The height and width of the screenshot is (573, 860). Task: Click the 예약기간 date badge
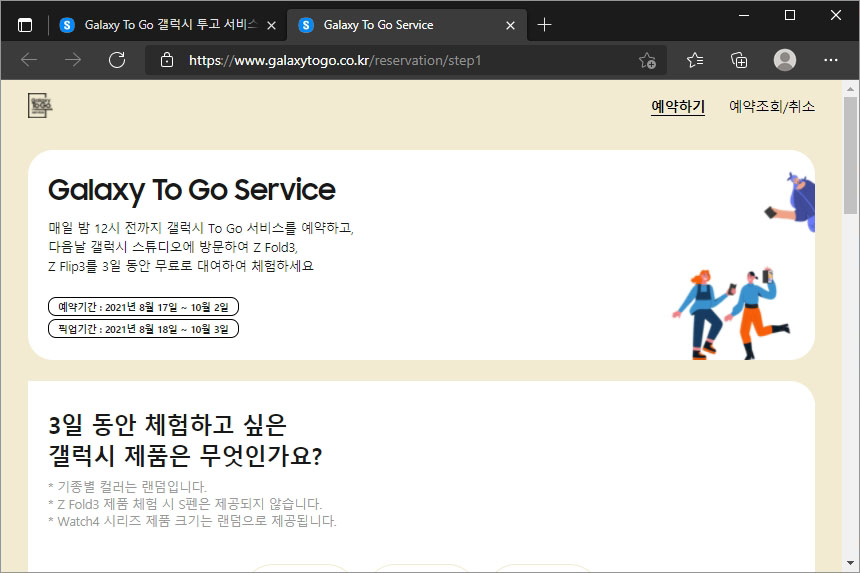(x=144, y=307)
